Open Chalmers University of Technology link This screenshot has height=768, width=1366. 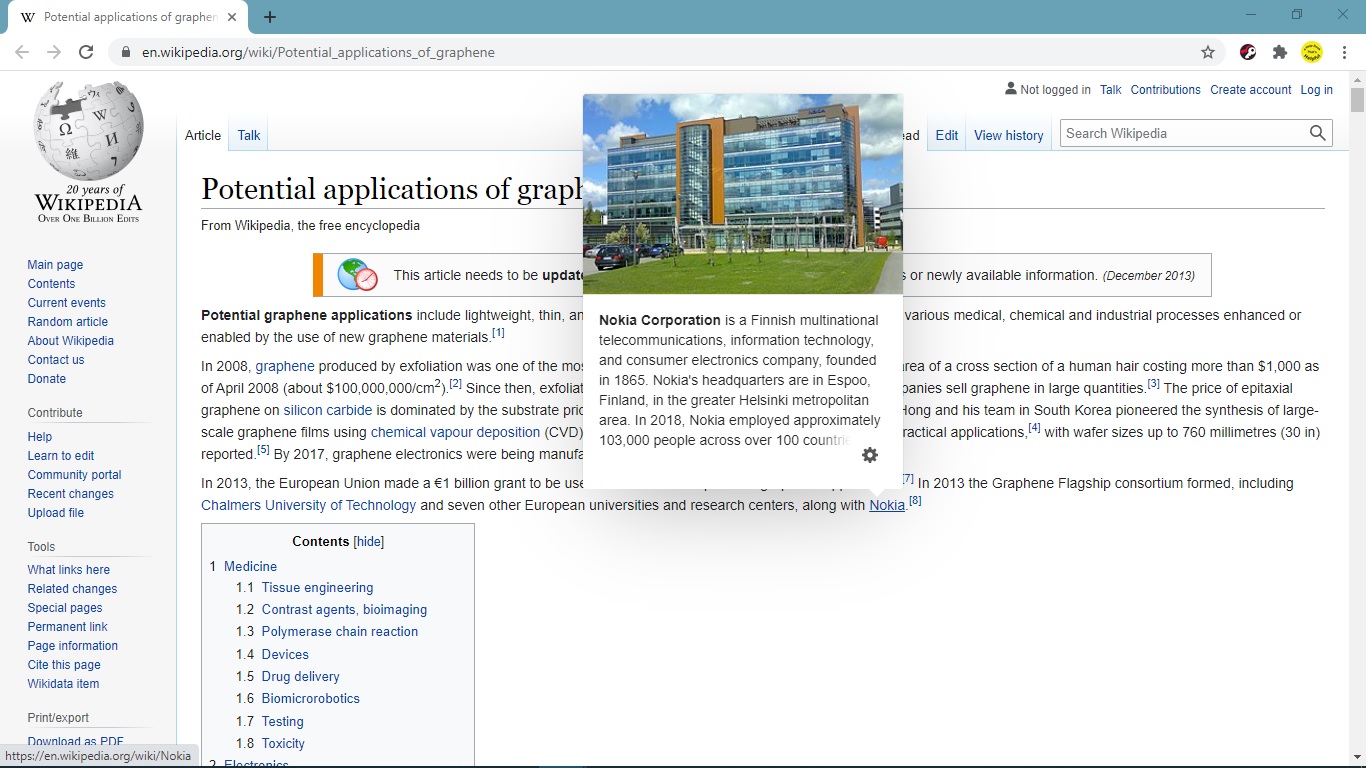(308, 505)
